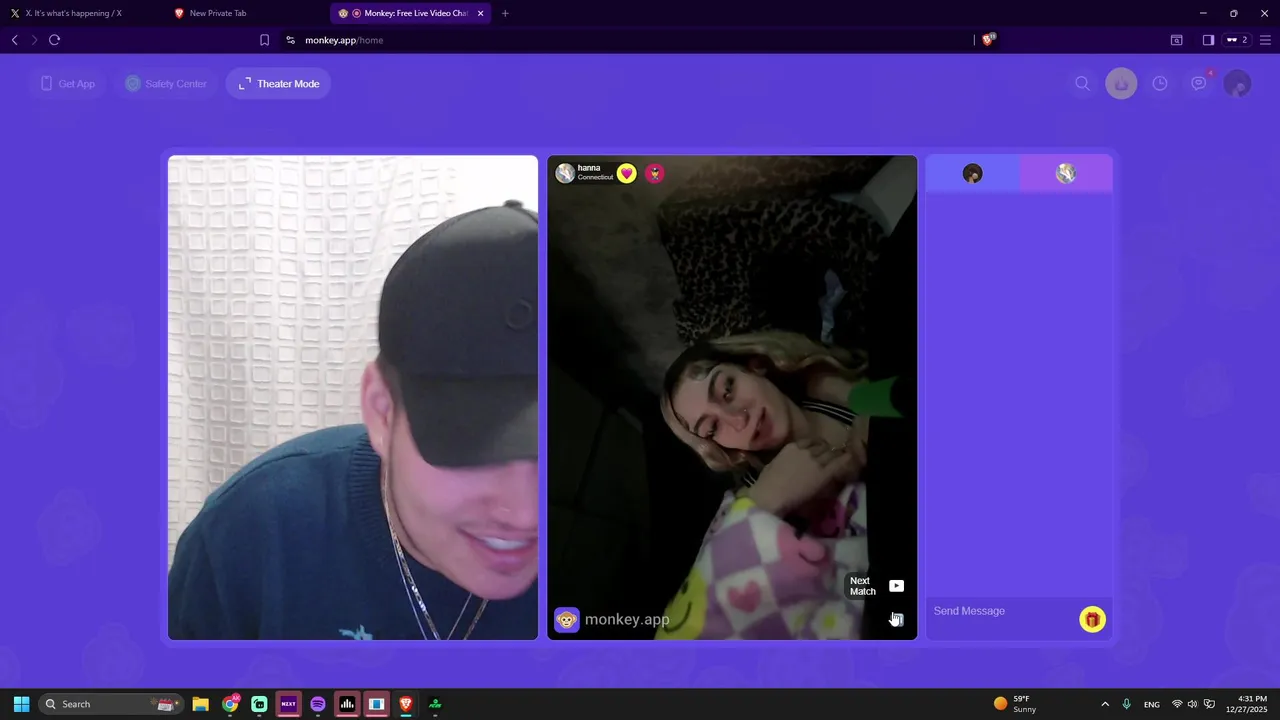Open Brave Shields icon
This screenshot has width=1280, height=720.
click(x=988, y=40)
